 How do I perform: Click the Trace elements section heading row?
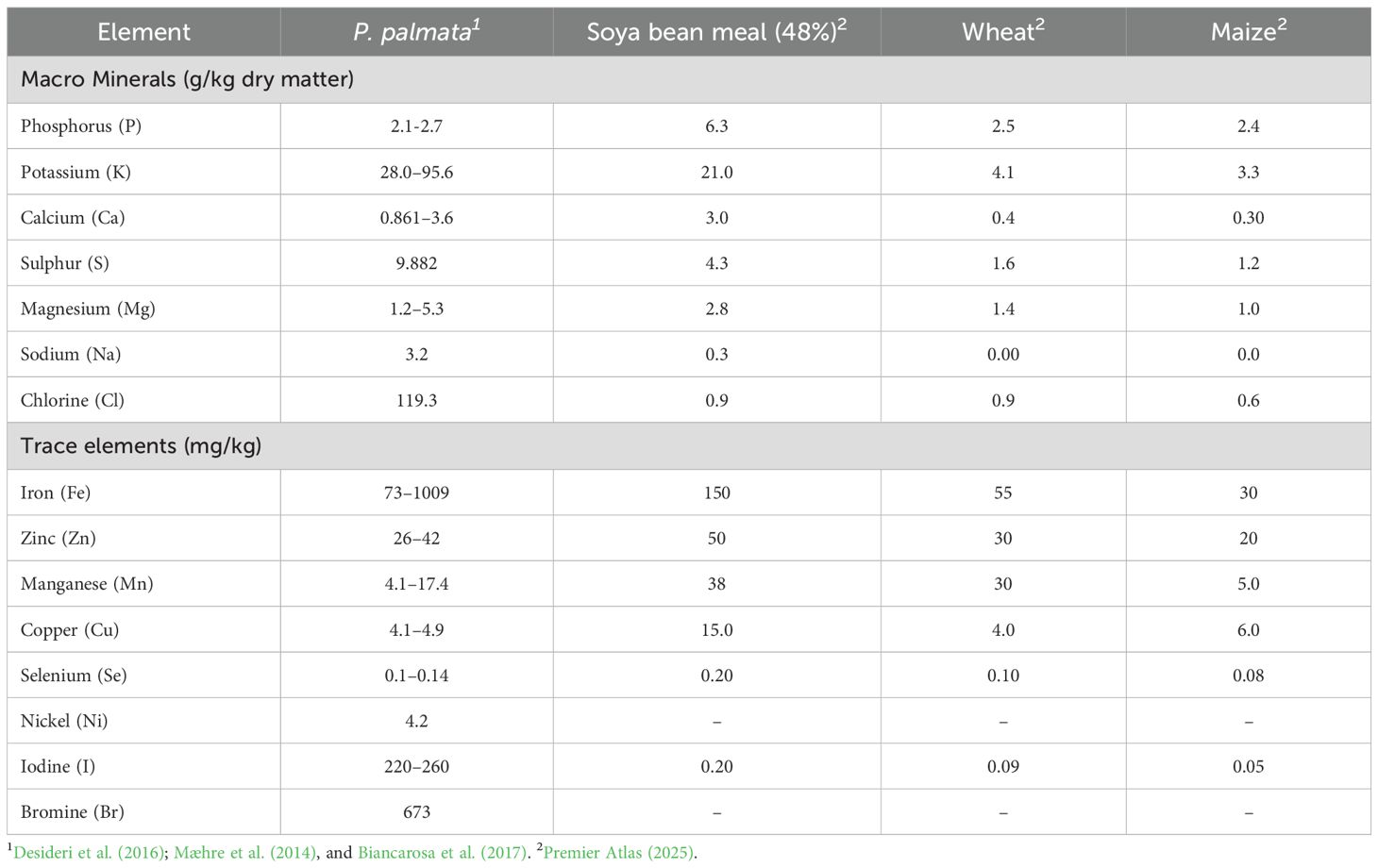(x=141, y=446)
